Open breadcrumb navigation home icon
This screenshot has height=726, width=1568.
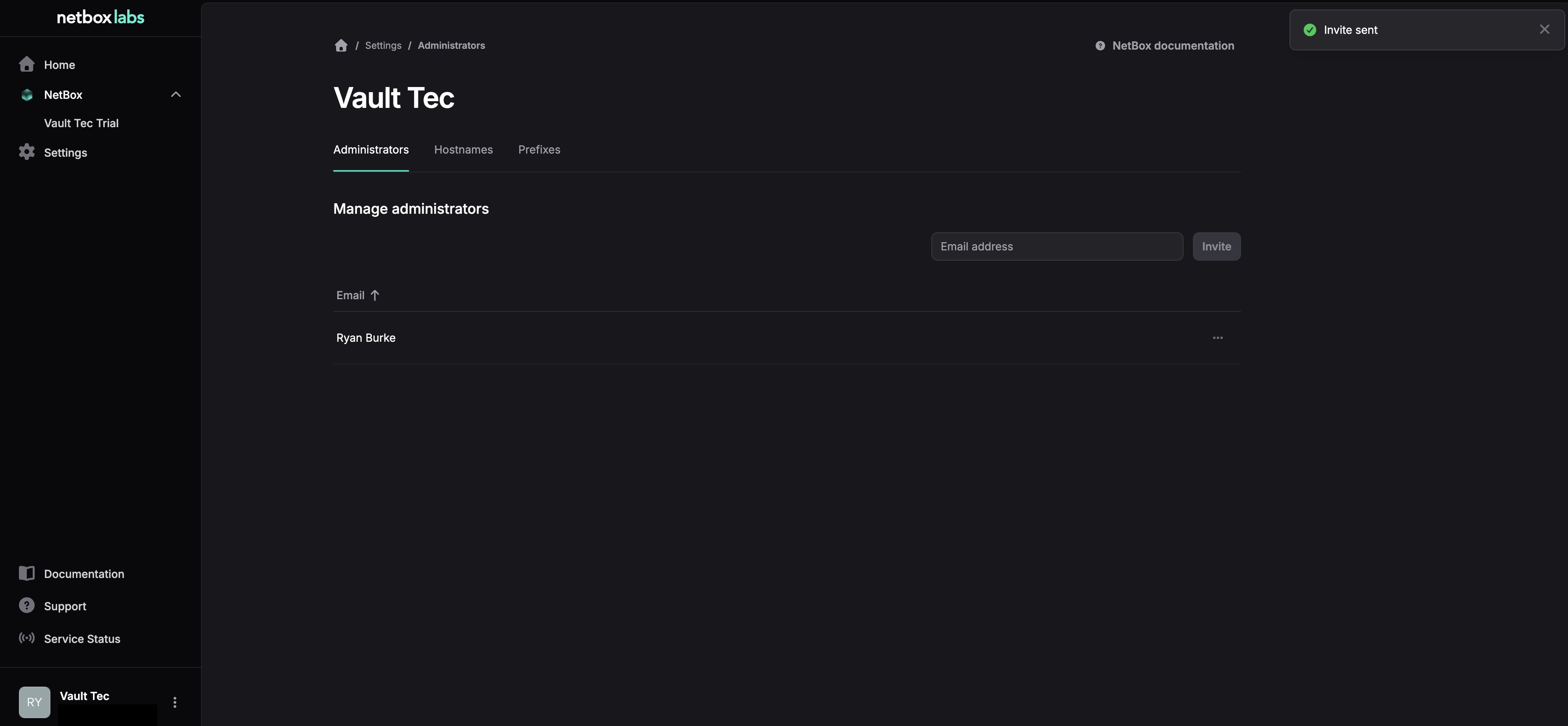click(341, 45)
